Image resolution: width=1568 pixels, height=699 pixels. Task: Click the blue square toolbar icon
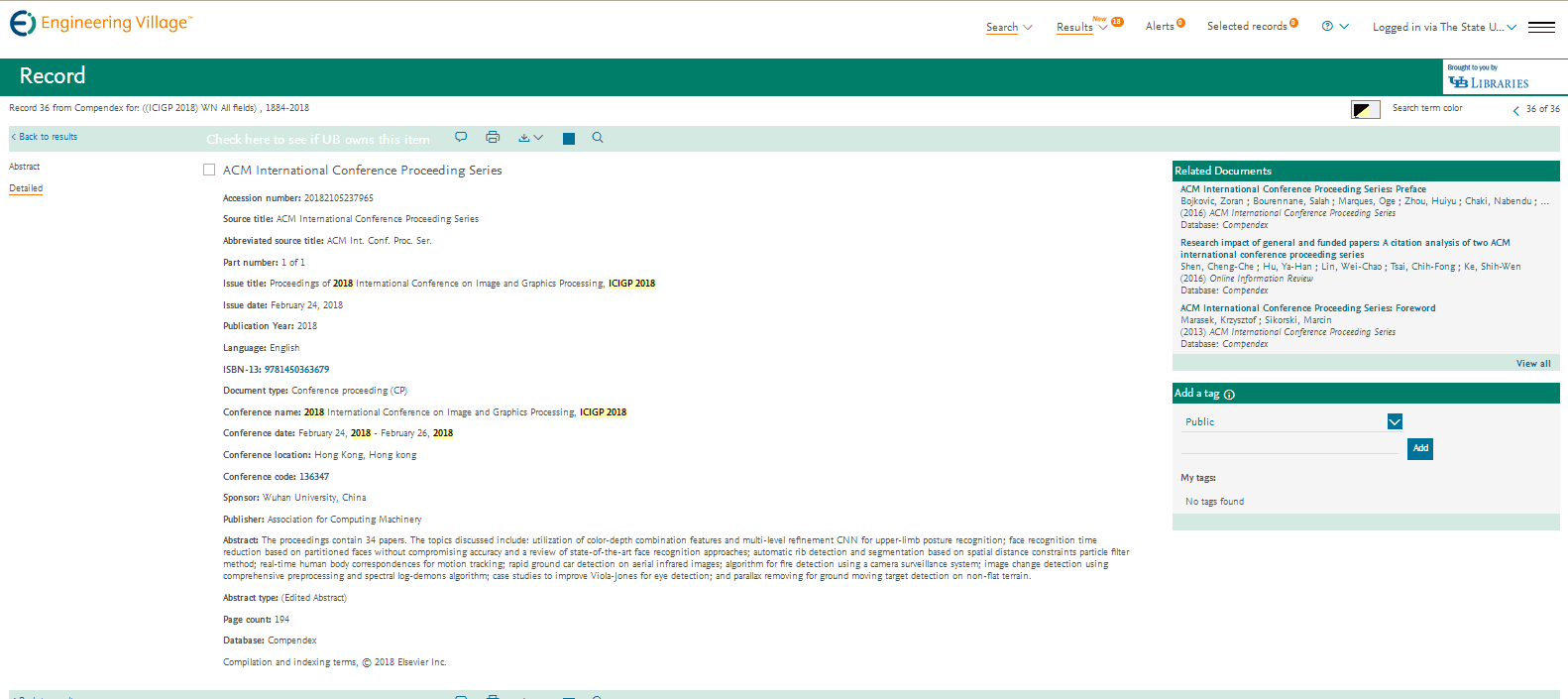point(569,139)
